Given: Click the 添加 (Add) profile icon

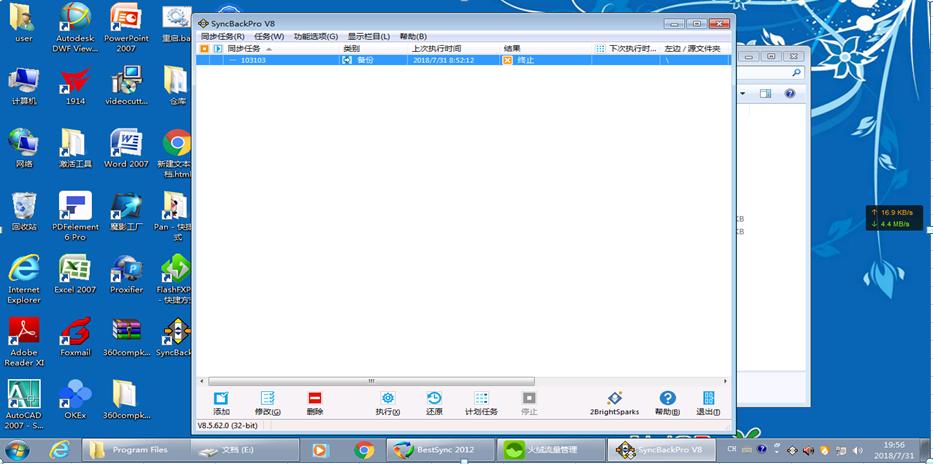Looking at the screenshot, I should pyautogui.click(x=221, y=399).
